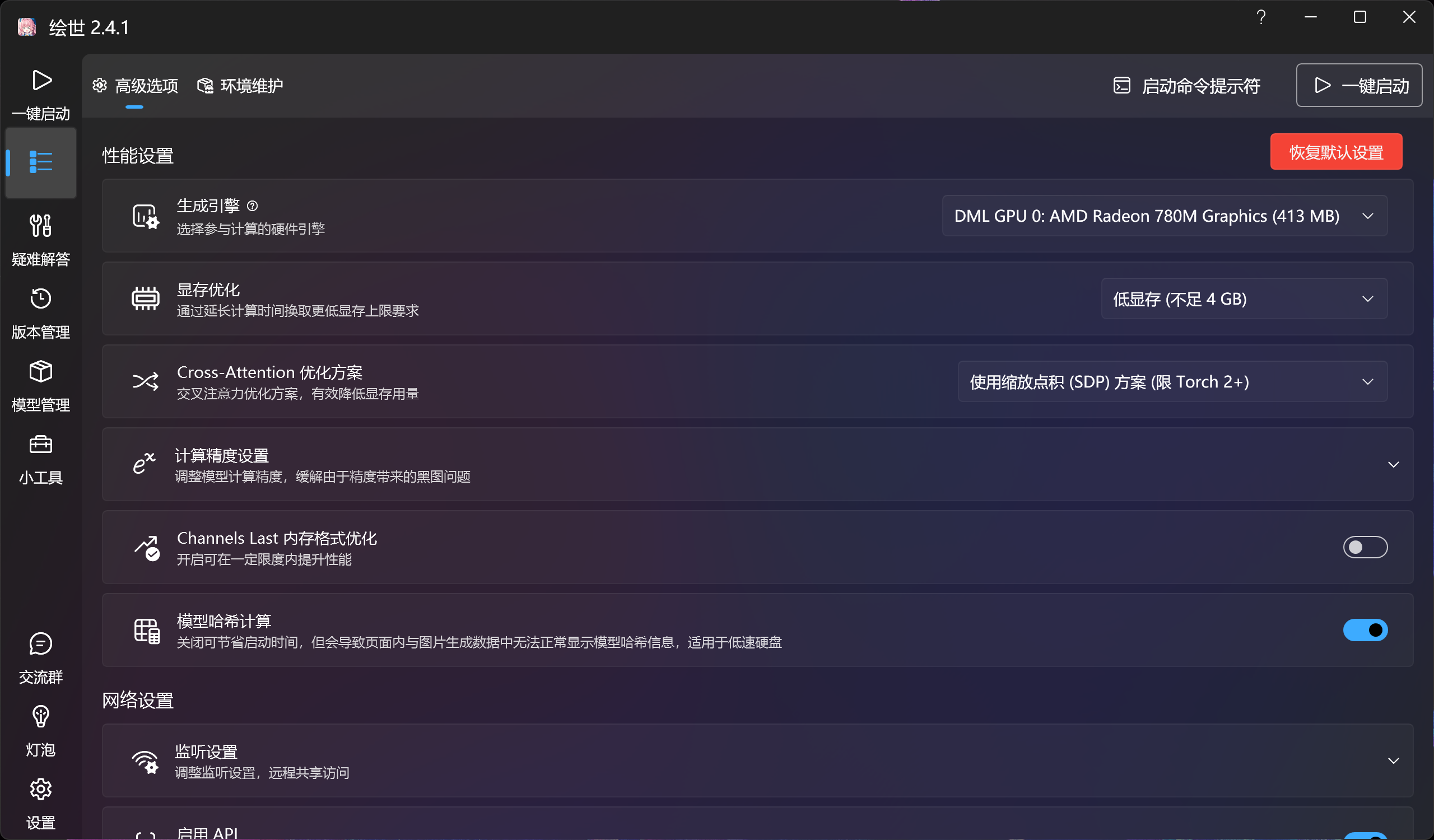The width and height of the screenshot is (1434, 840).
Task: Click the help icon beside 生成引擎
Action: click(x=253, y=206)
